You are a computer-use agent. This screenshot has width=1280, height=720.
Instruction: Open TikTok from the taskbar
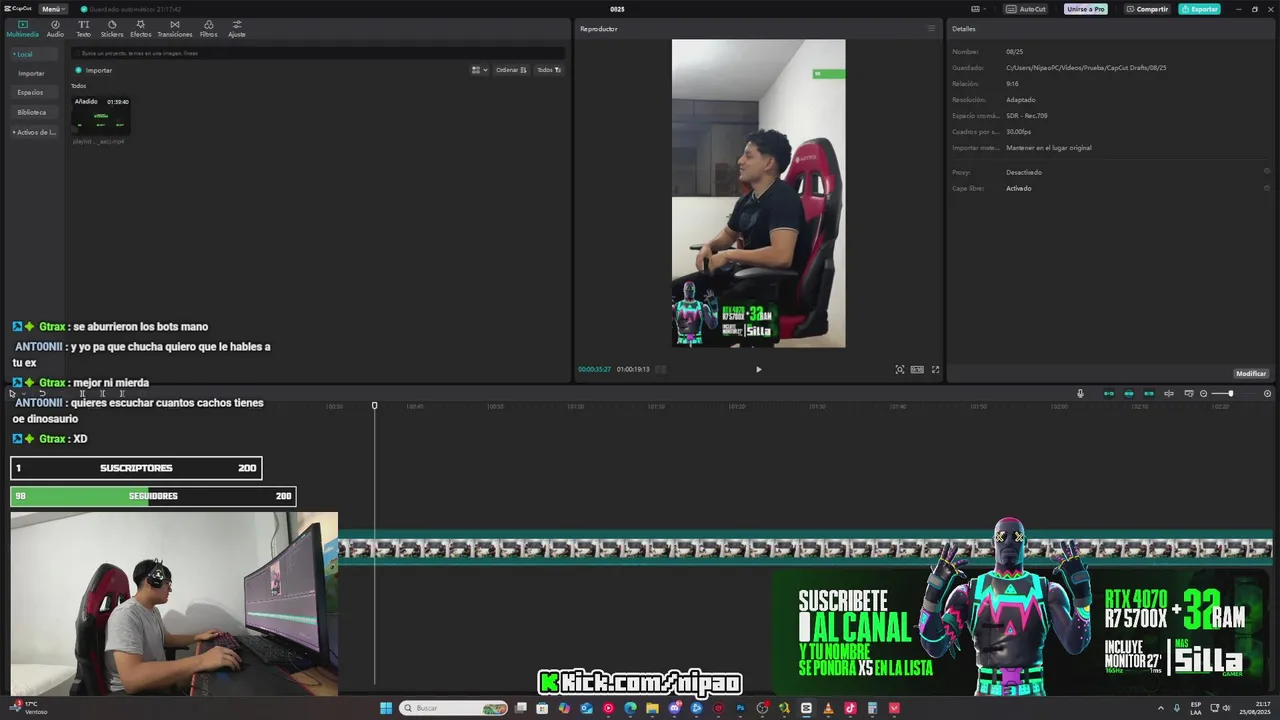[850, 708]
